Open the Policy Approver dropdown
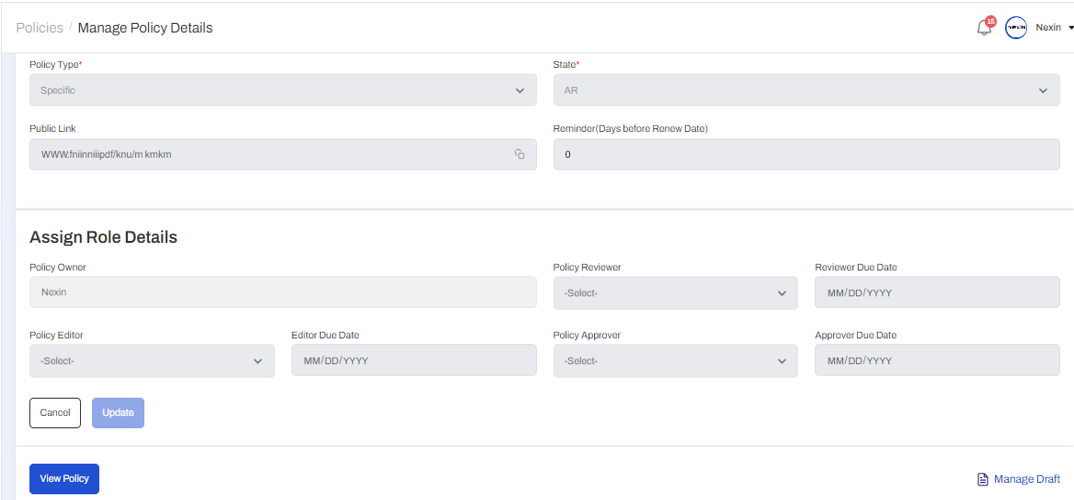1074x500 pixels. pyautogui.click(x=675, y=361)
